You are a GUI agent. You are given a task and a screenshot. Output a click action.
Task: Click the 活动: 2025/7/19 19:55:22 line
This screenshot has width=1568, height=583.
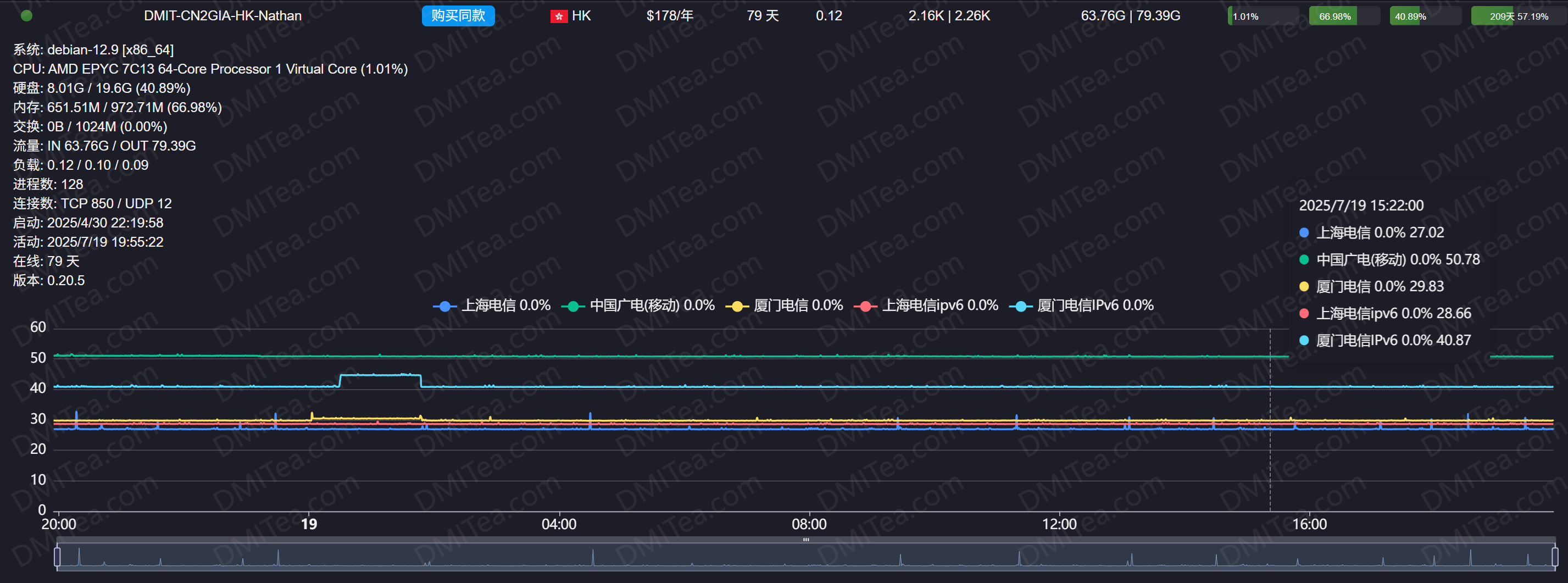point(88,242)
